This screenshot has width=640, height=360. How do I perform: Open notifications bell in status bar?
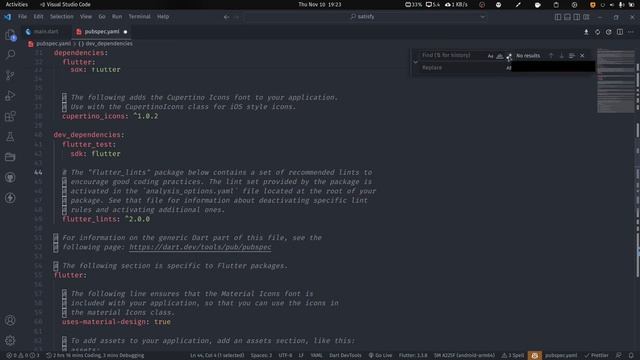[x=631, y=356]
